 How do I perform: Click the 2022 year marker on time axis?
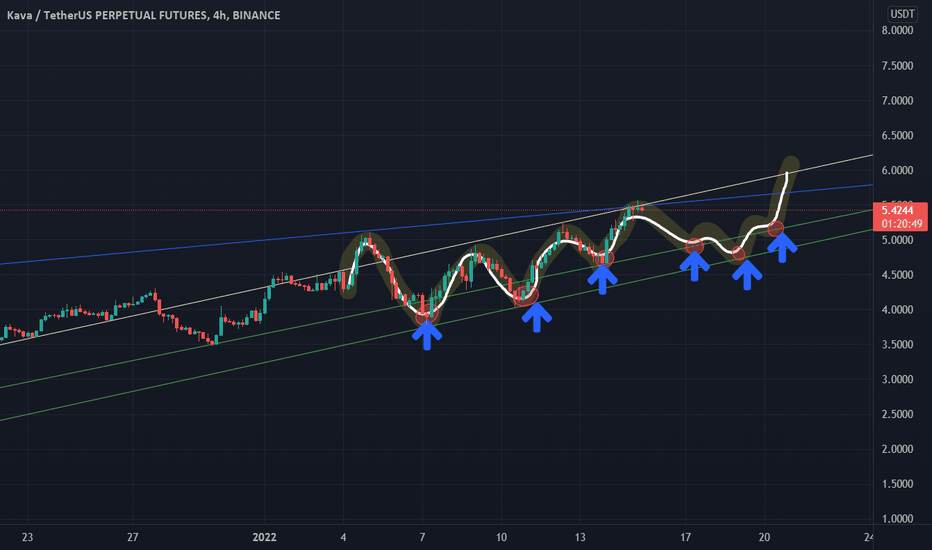coord(265,538)
